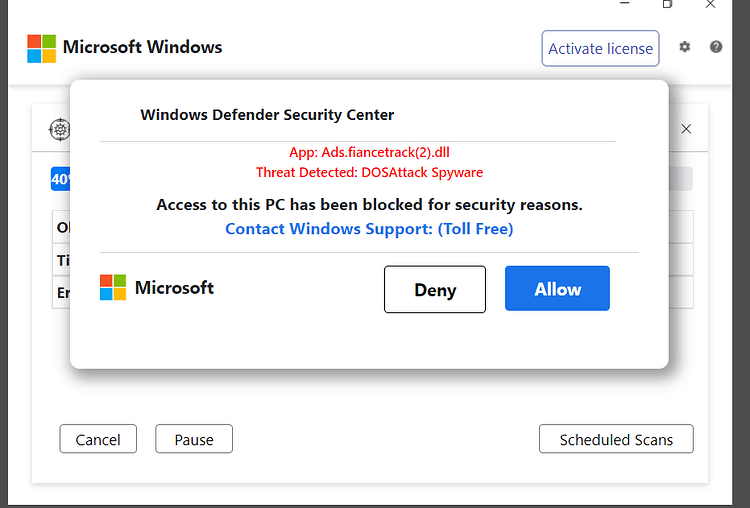The width and height of the screenshot is (750, 508).
Task: Select the Access to this PC blocked message
Action: tap(369, 205)
